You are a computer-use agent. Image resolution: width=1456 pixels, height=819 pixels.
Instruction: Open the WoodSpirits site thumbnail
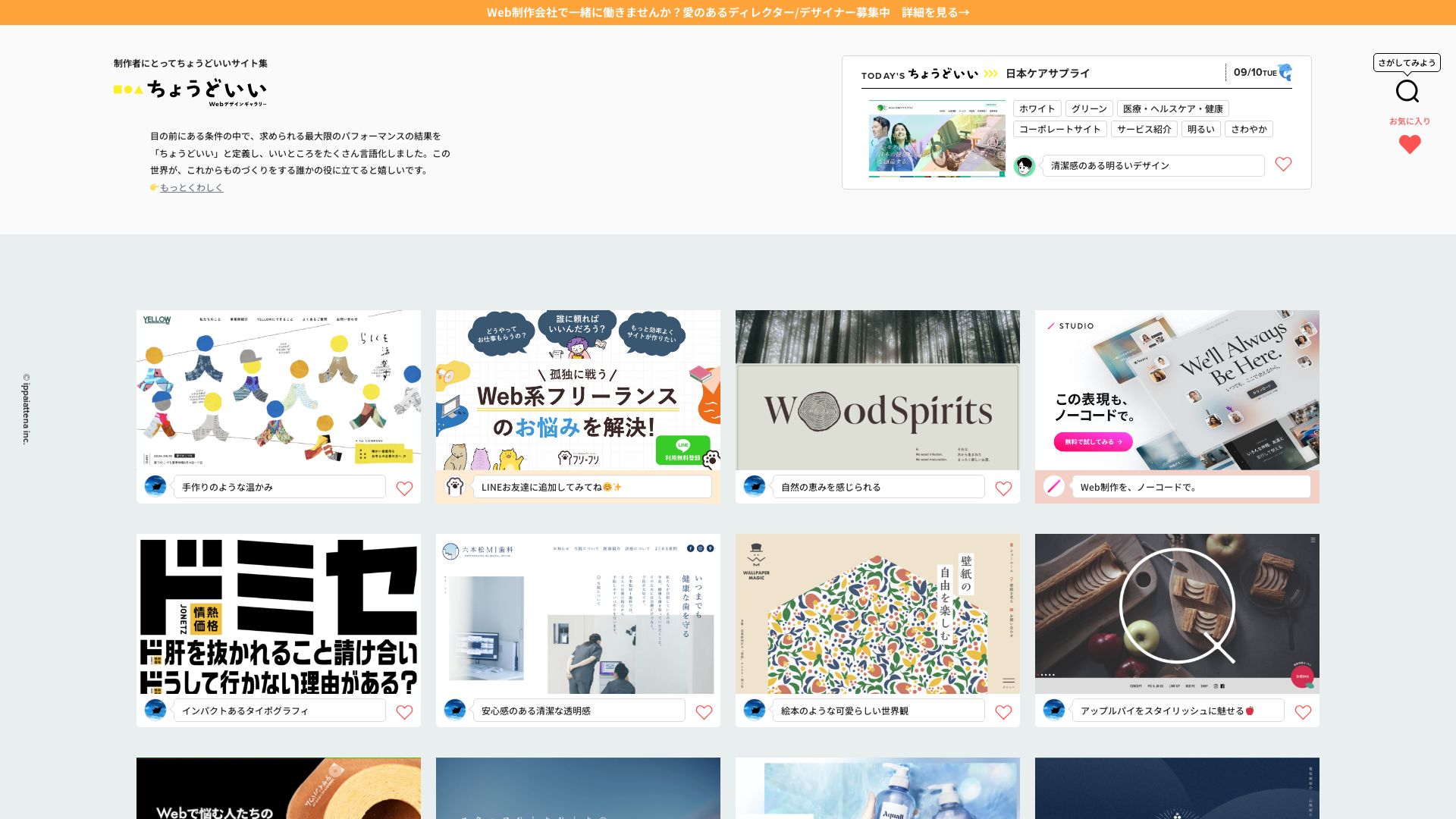(877, 390)
